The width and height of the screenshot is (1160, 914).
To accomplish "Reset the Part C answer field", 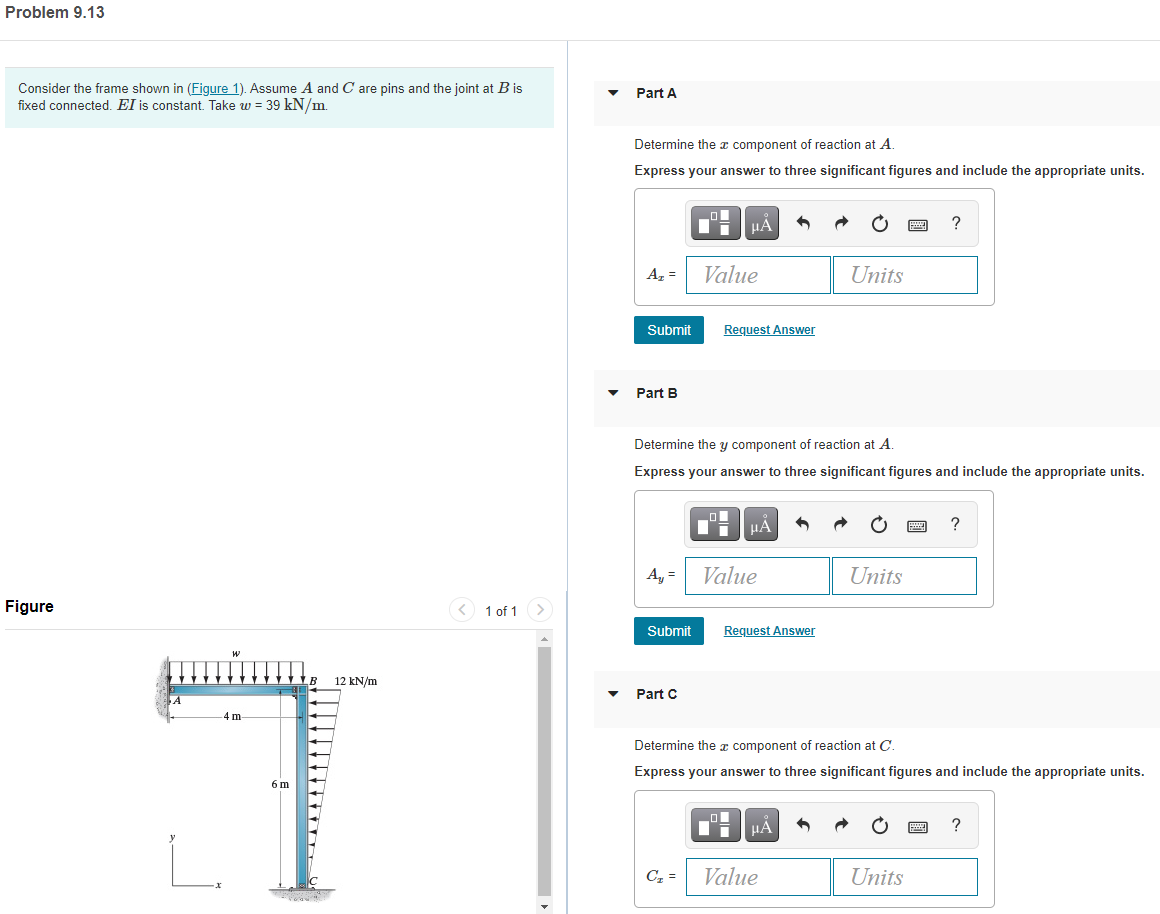I will (880, 825).
